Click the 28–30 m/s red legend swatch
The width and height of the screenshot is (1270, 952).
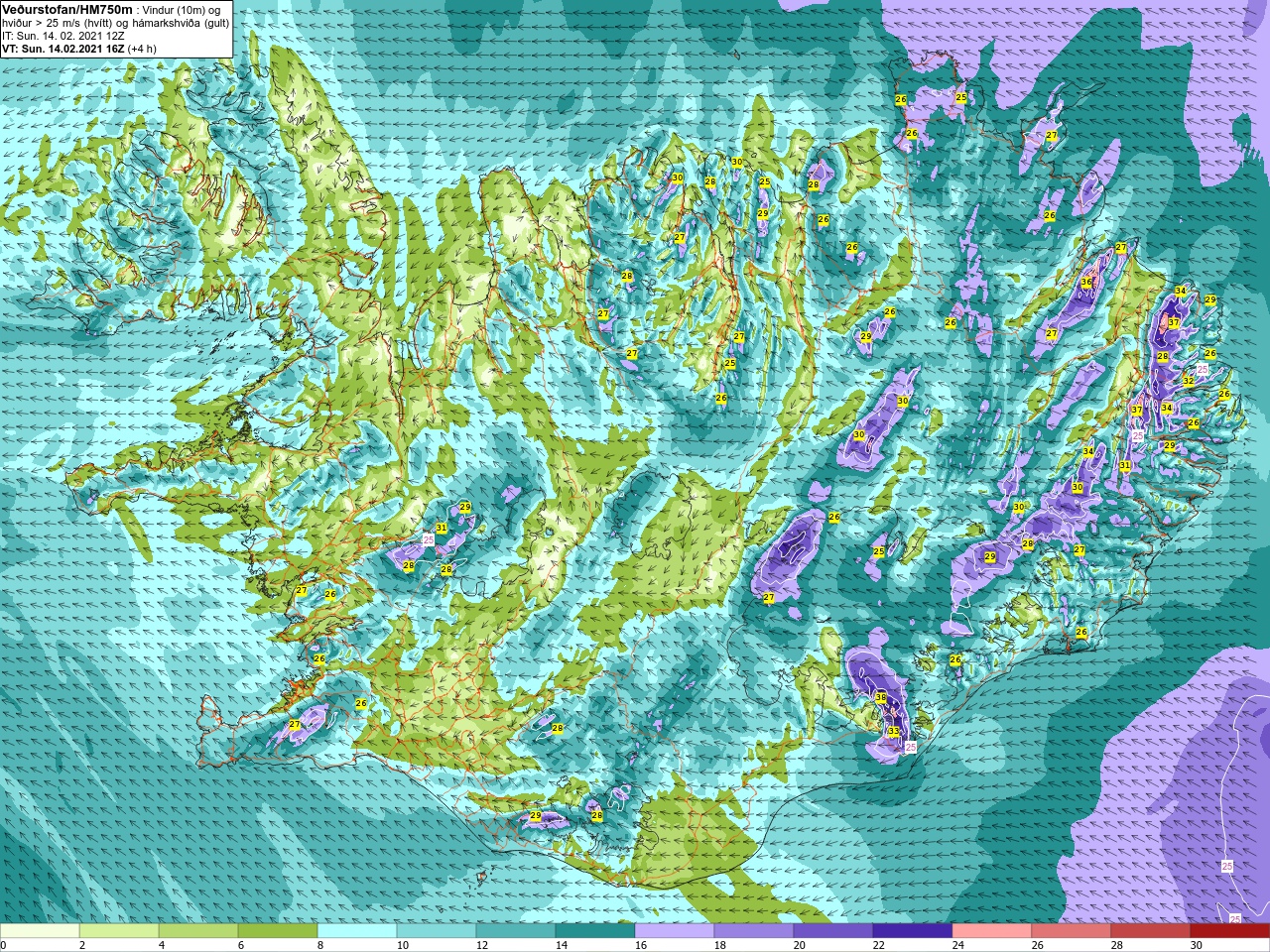(1151, 931)
